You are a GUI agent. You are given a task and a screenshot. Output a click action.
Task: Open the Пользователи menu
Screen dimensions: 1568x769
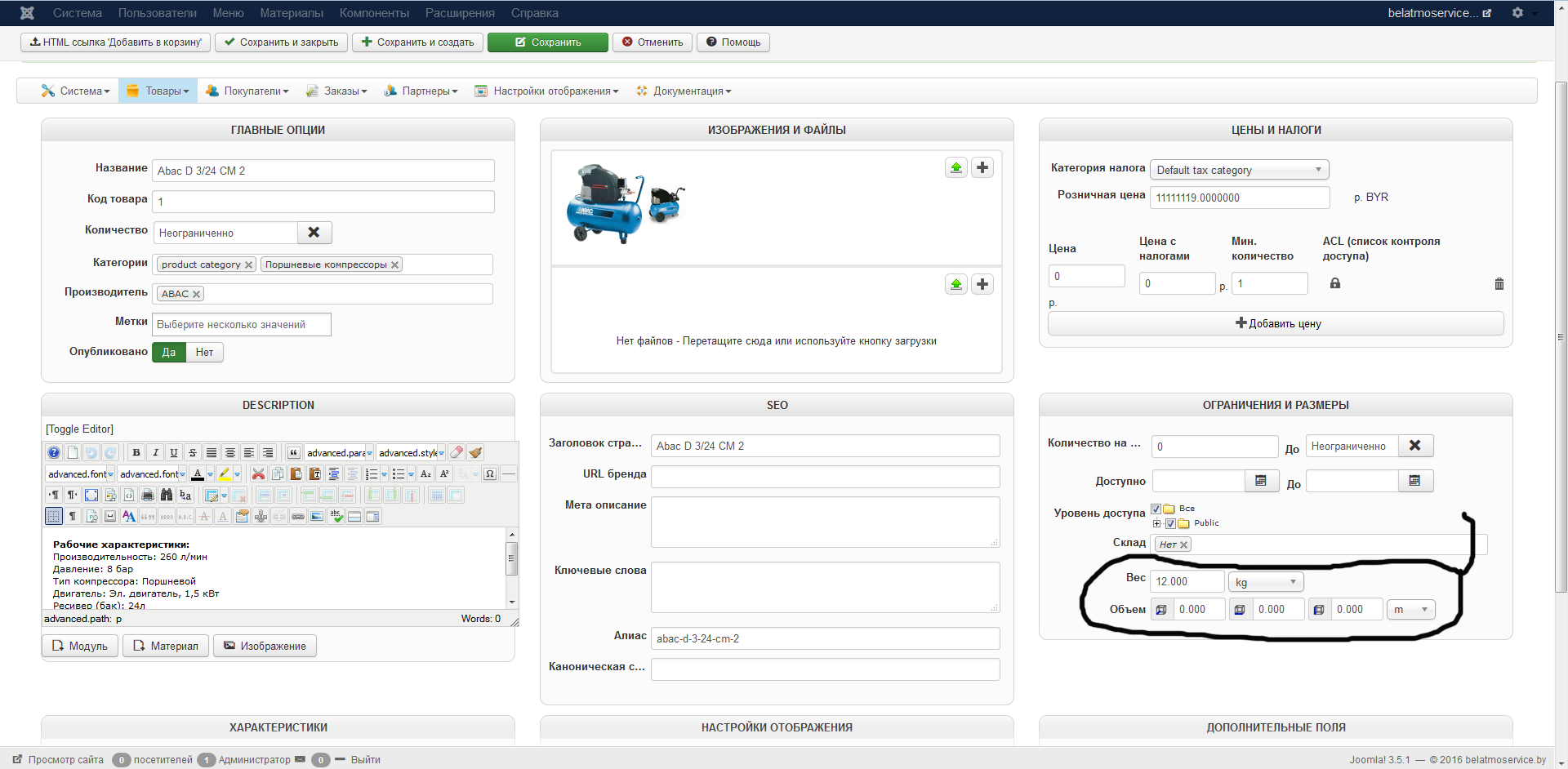pyautogui.click(x=158, y=13)
